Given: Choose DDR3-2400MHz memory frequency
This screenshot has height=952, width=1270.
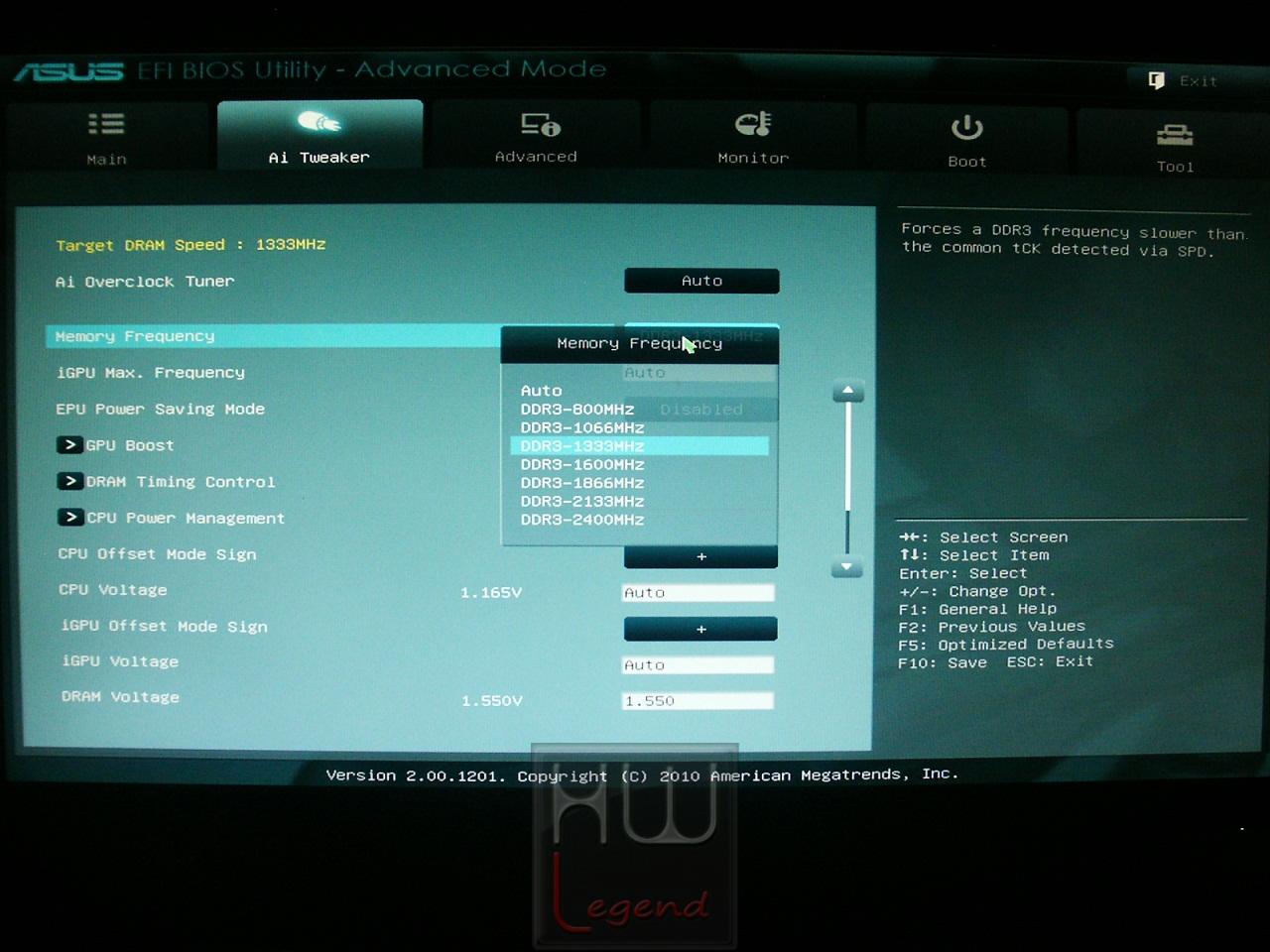Looking at the screenshot, I should 582,520.
